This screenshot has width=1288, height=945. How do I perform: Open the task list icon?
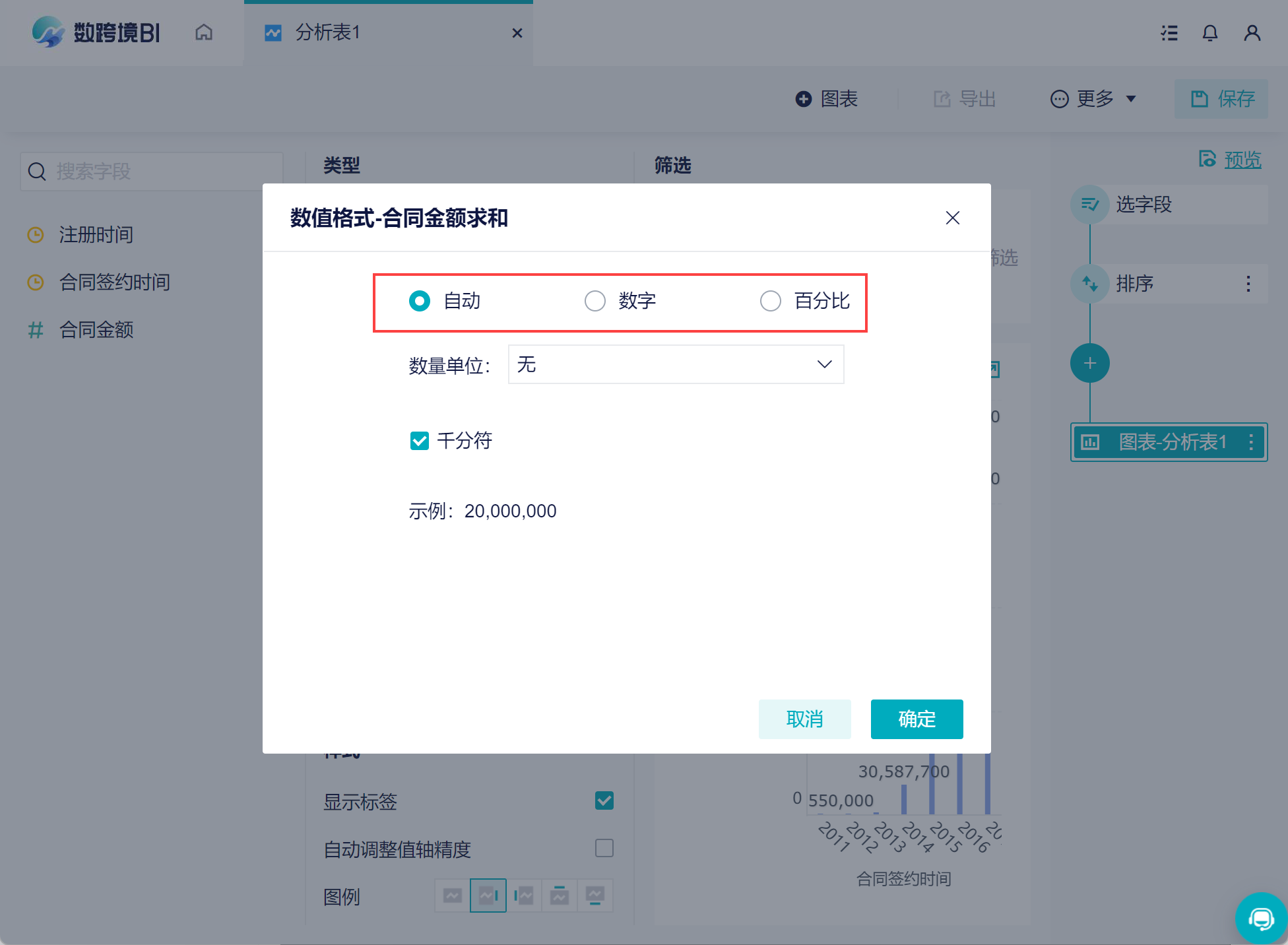pos(1169,33)
